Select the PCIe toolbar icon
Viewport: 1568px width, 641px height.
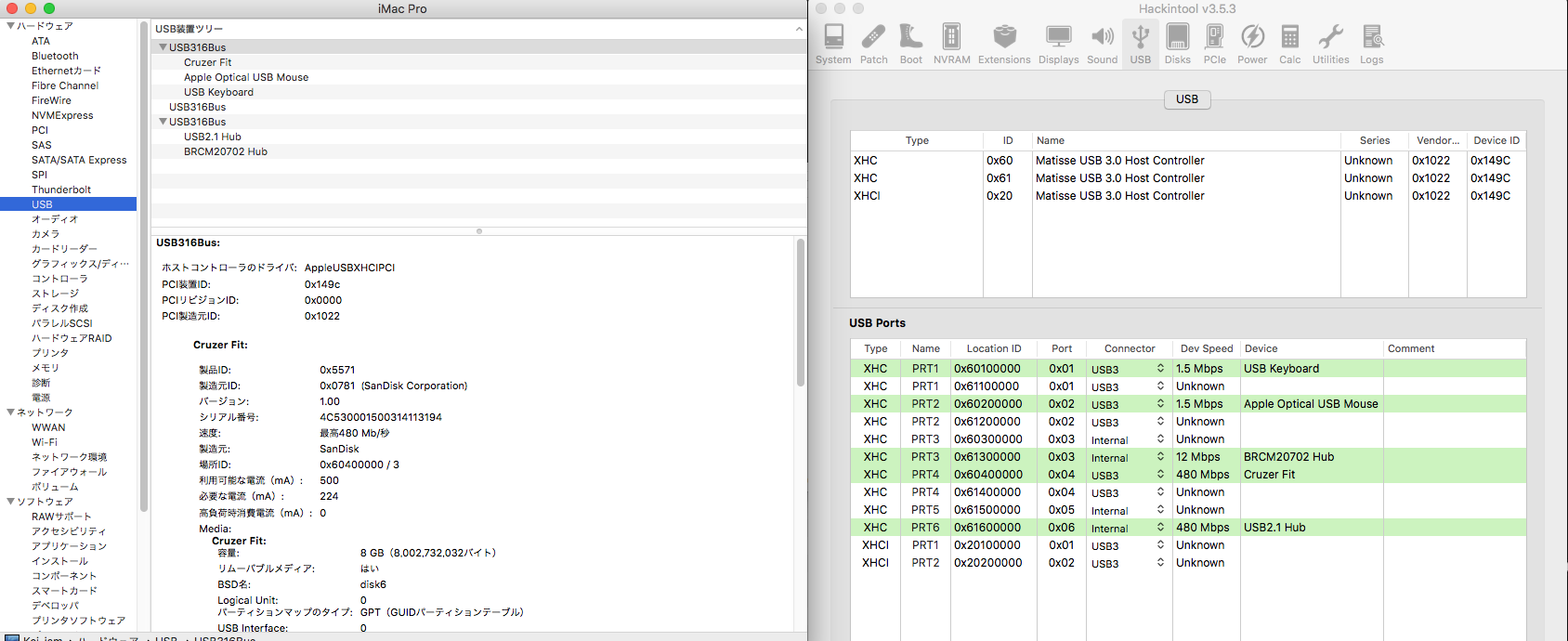point(1214,44)
